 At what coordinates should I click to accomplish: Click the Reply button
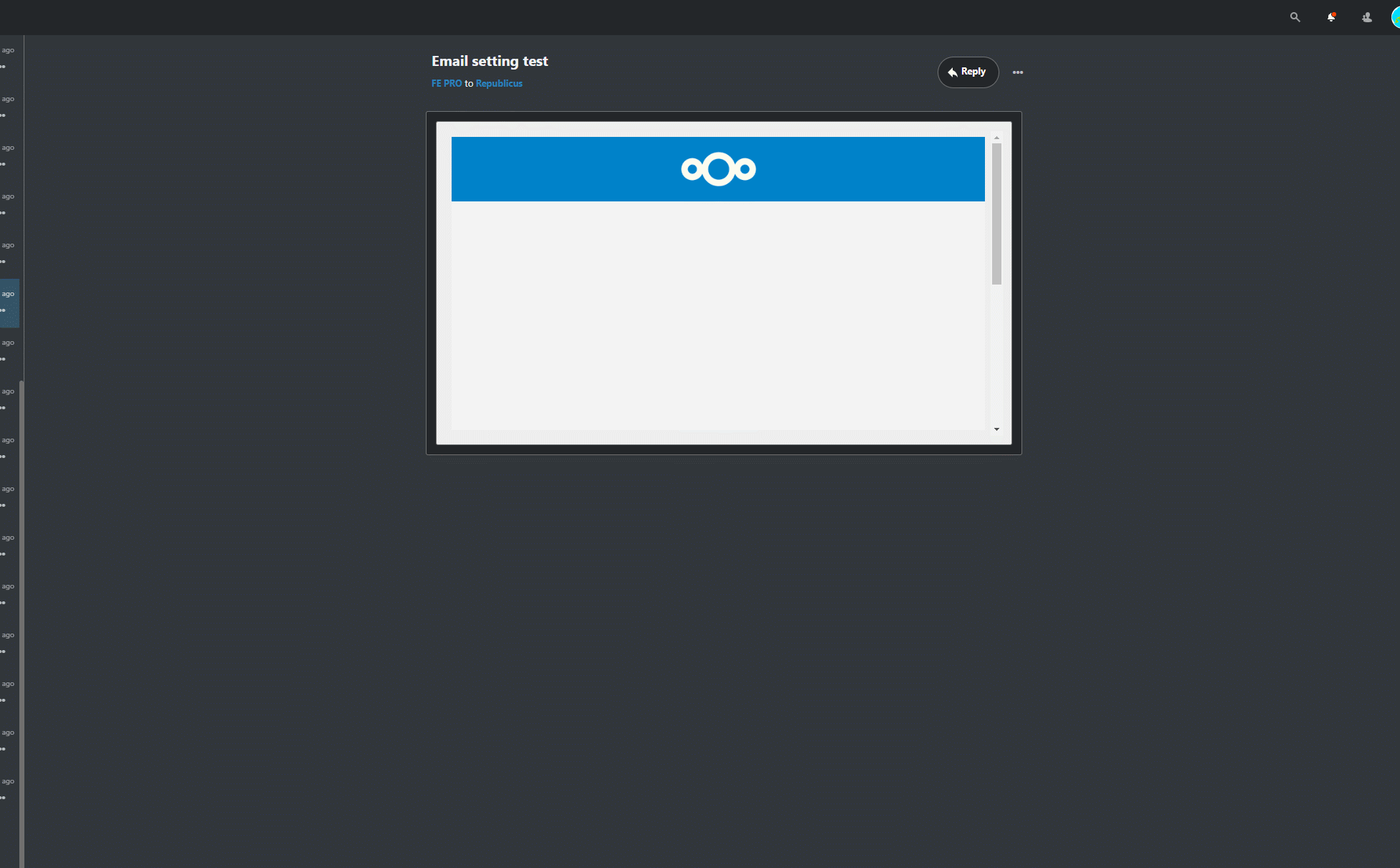tap(968, 72)
